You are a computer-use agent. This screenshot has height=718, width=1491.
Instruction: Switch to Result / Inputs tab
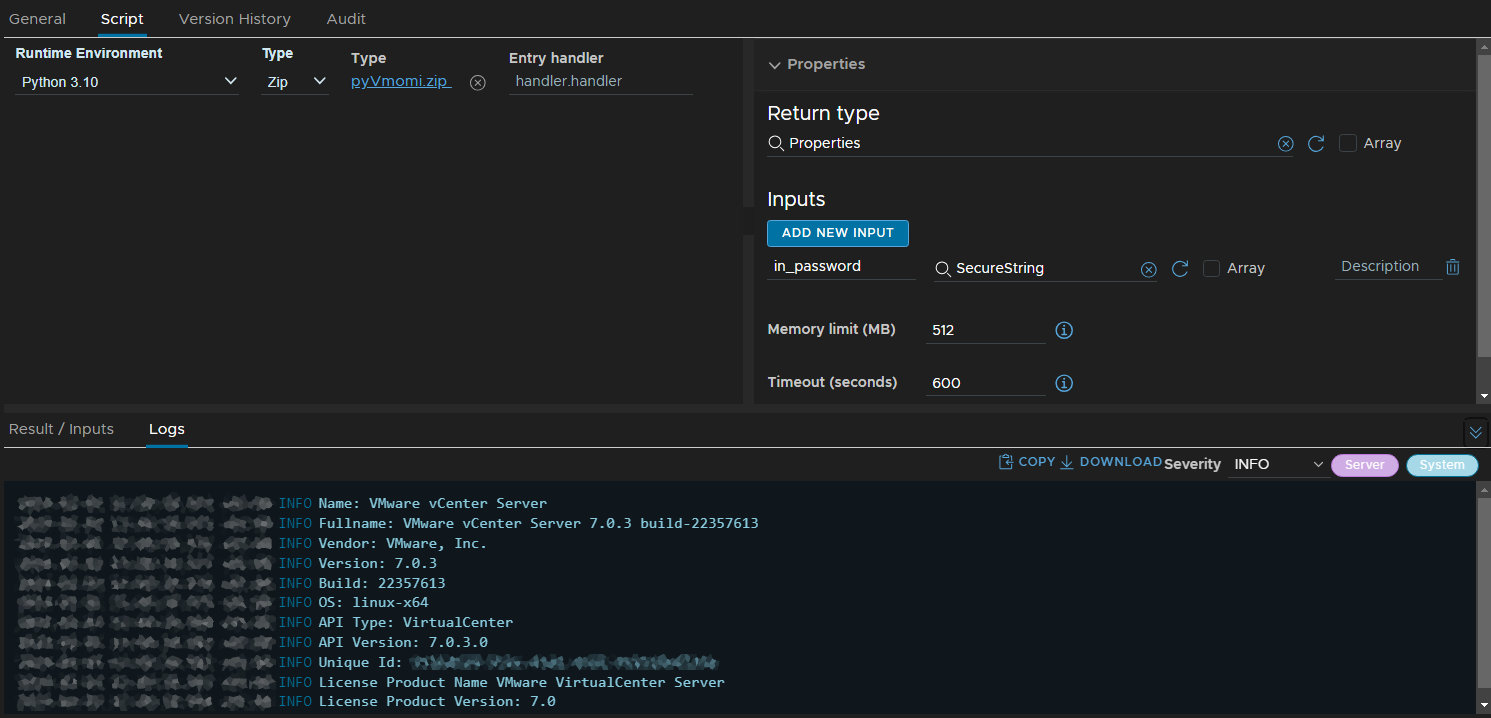point(61,429)
